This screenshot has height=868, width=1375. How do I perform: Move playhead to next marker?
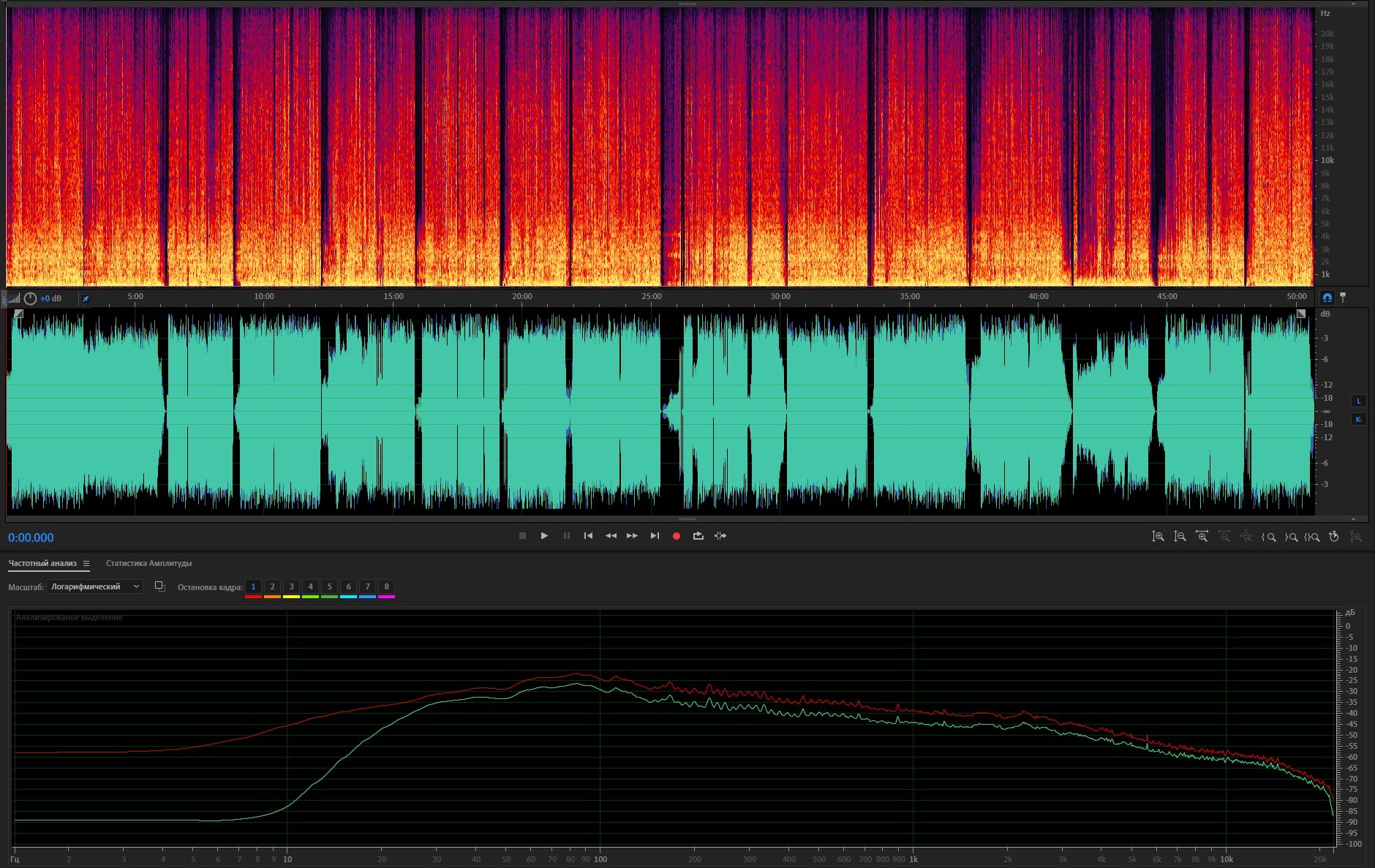[655, 536]
